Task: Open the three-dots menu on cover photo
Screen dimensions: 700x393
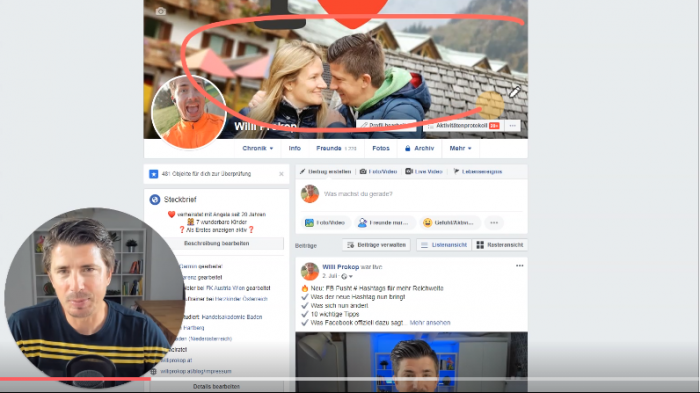Action: click(x=512, y=126)
